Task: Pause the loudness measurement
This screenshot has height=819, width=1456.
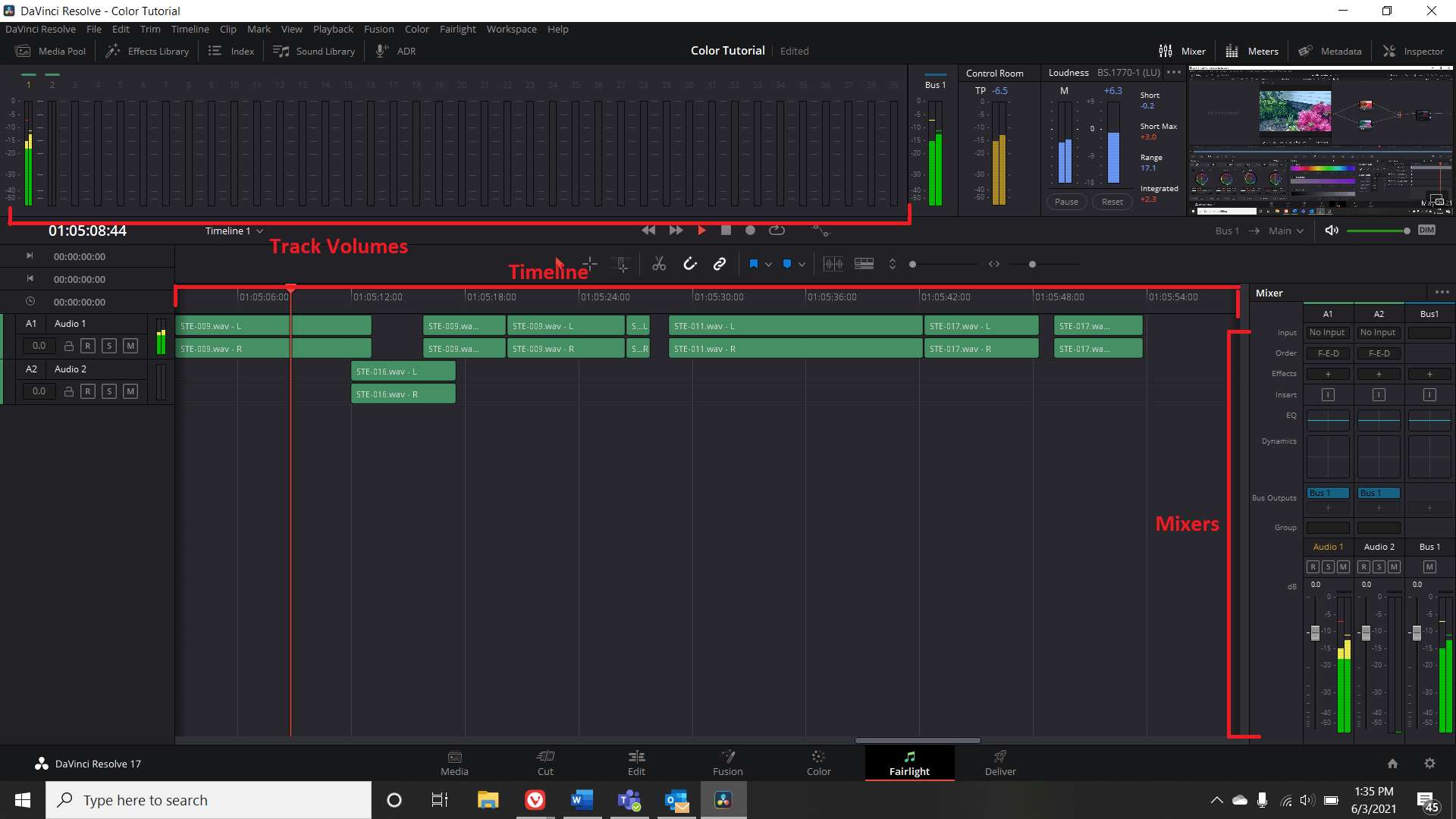Action: point(1065,201)
